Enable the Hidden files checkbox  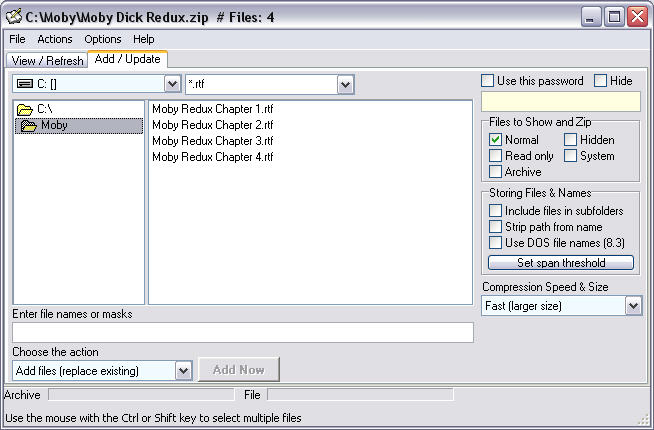pyautogui.click(x=570, y=140)
